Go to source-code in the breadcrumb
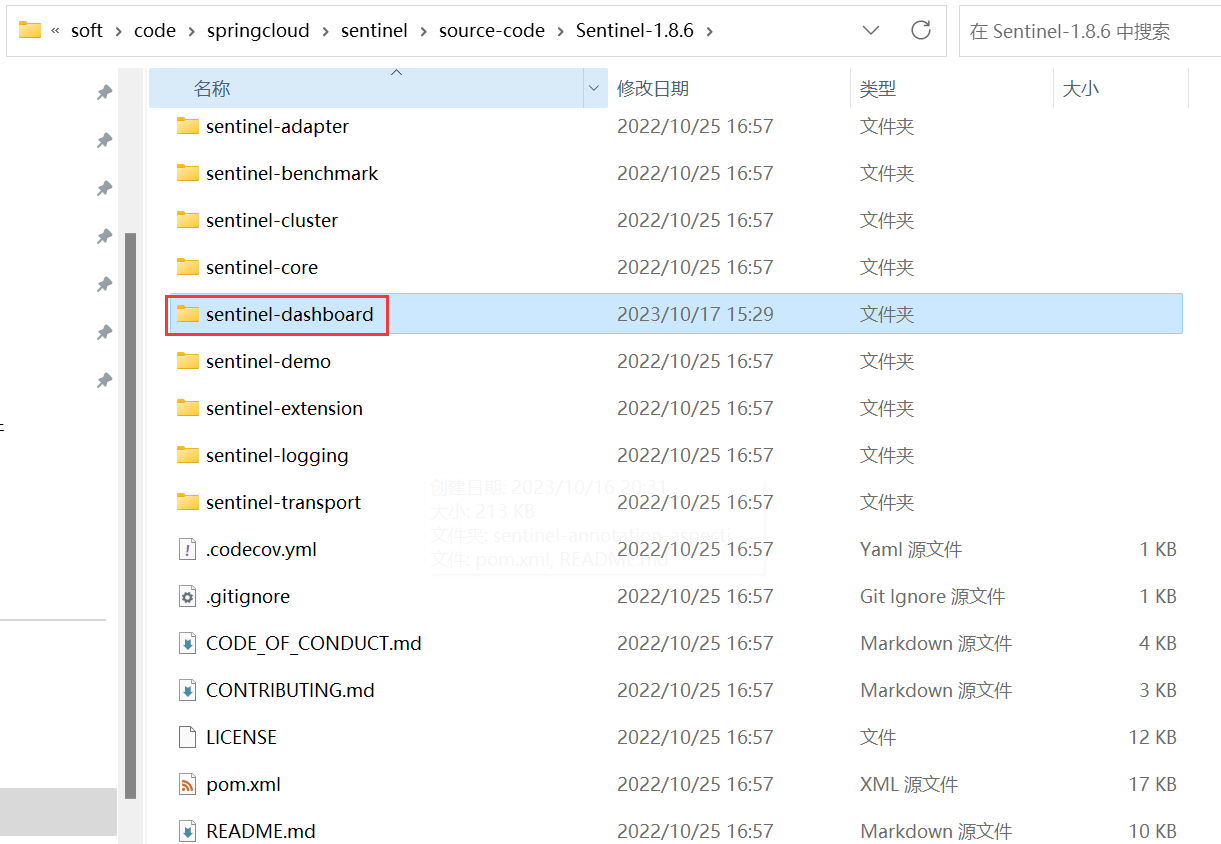1221x844 pixels. pos(492,31)
